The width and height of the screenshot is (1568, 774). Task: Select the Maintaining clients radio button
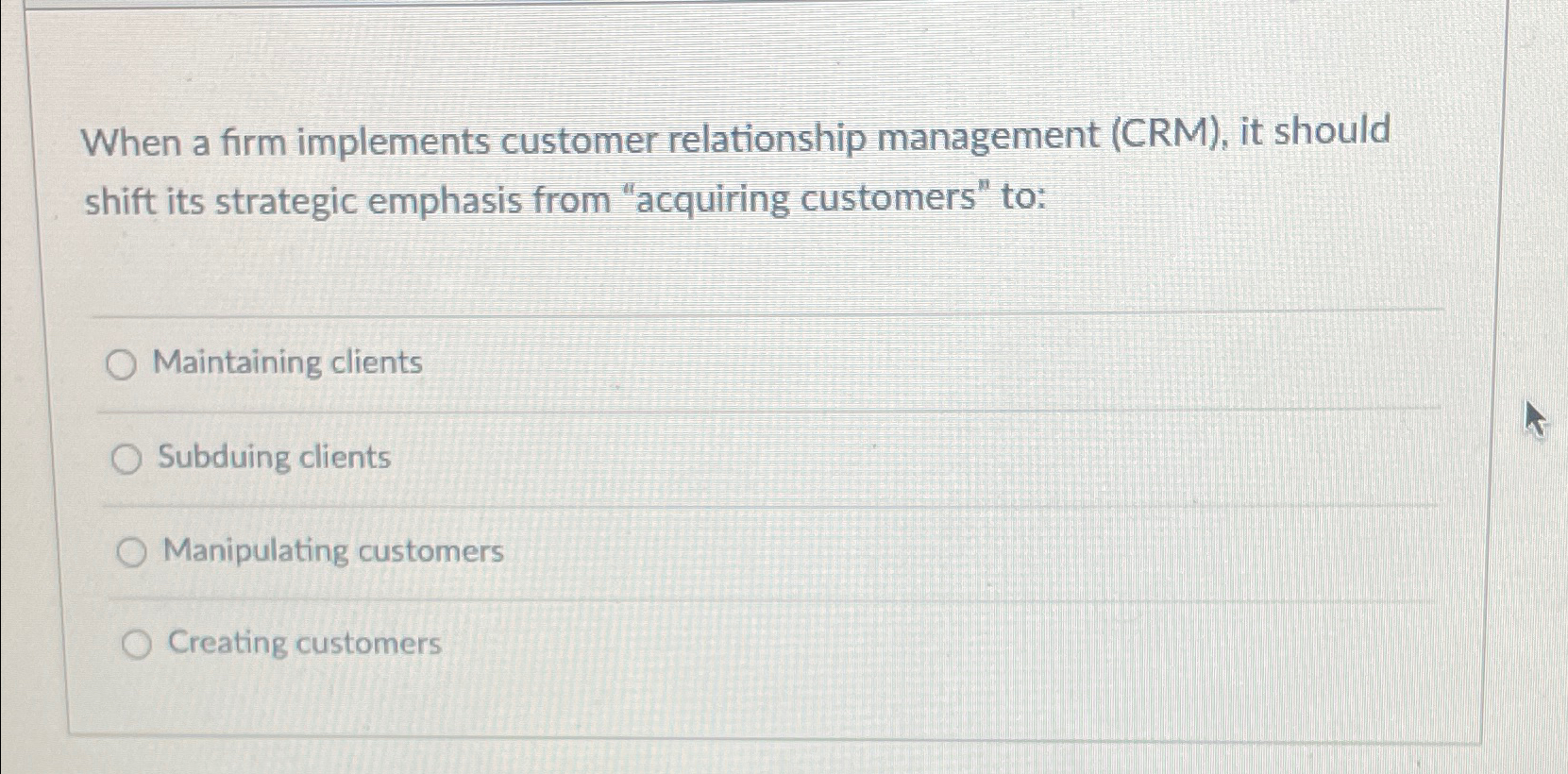123,364
